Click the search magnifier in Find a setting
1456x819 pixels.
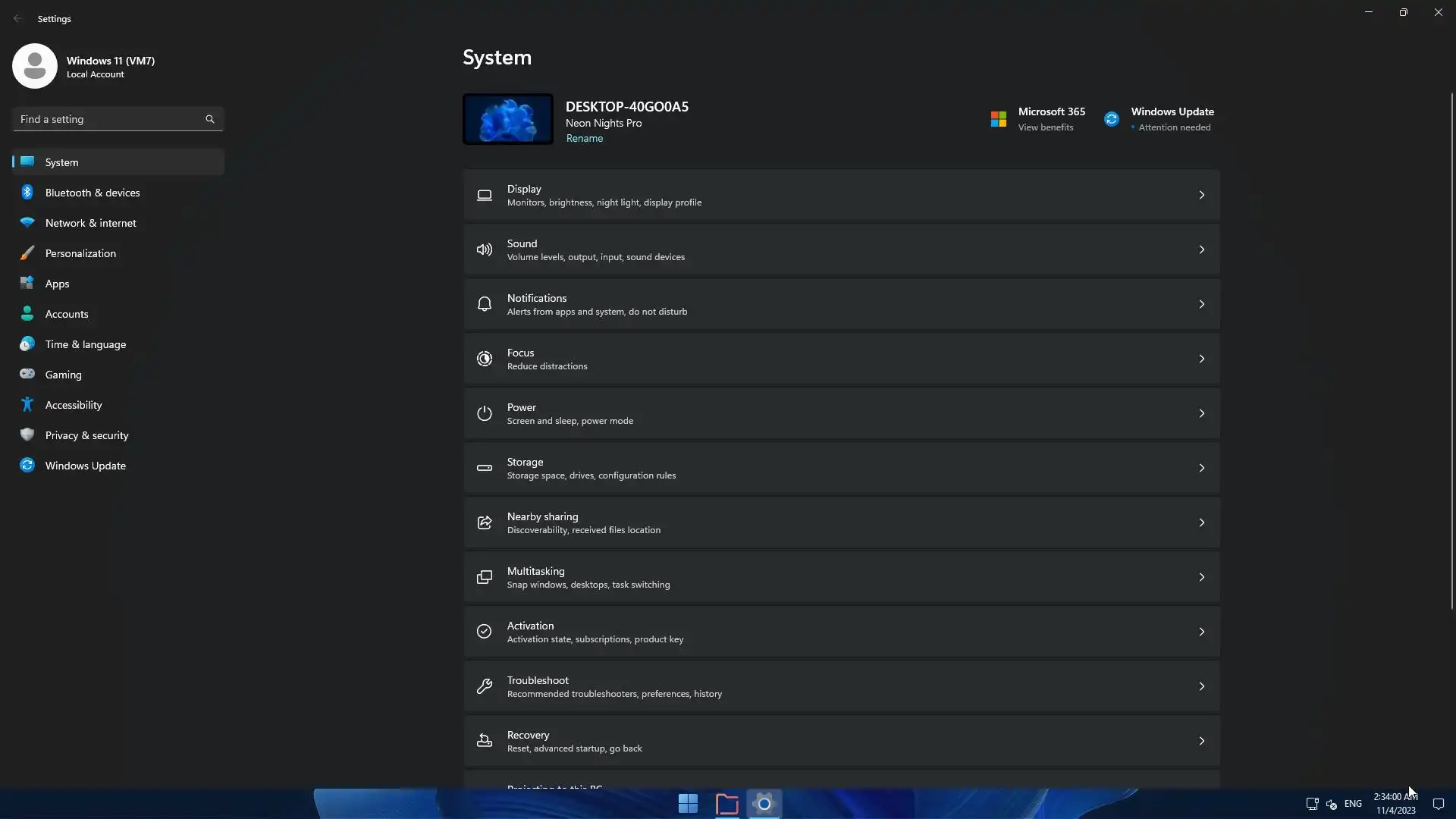coord(210,119)
